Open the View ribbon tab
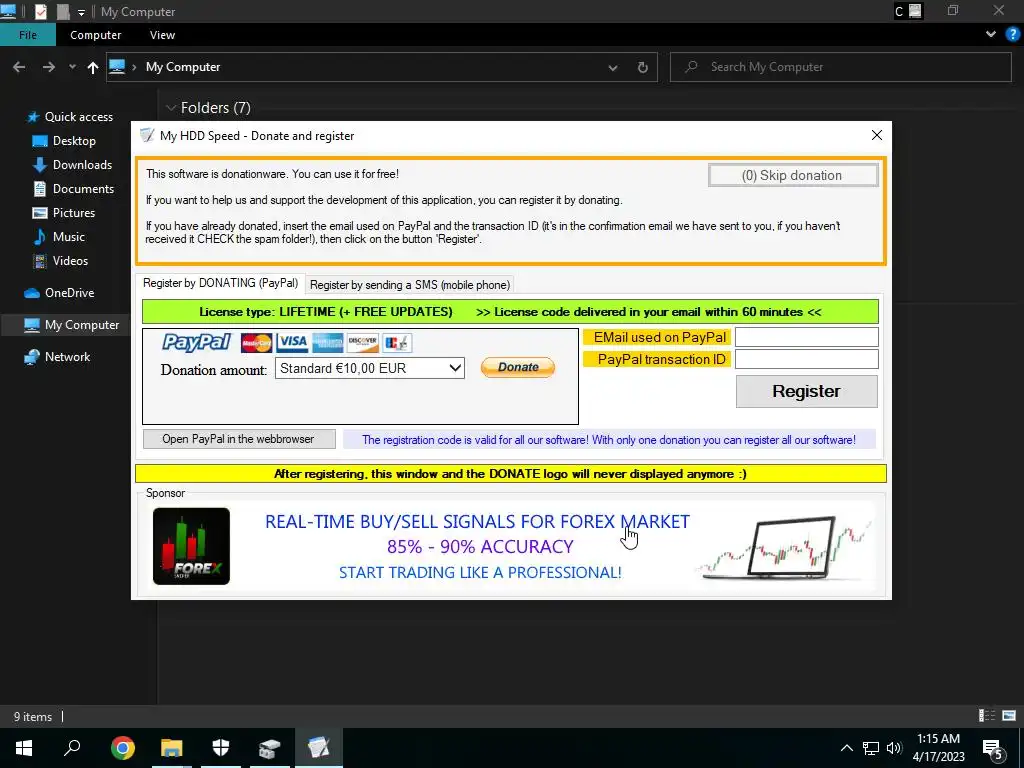Screen dimensions: 1024x768 coord(162,35)
